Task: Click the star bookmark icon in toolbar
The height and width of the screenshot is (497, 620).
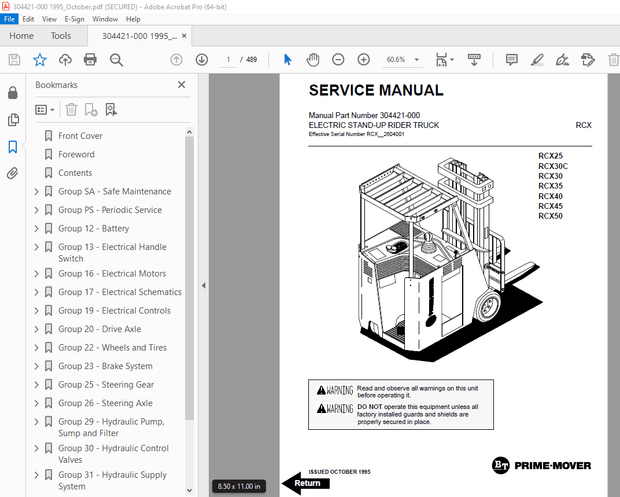Action: [40, 60]
